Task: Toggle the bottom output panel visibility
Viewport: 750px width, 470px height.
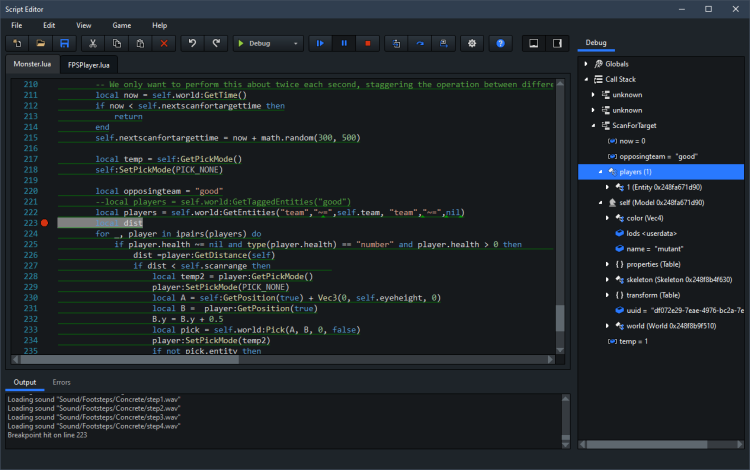Action: (x=534, y=44)
